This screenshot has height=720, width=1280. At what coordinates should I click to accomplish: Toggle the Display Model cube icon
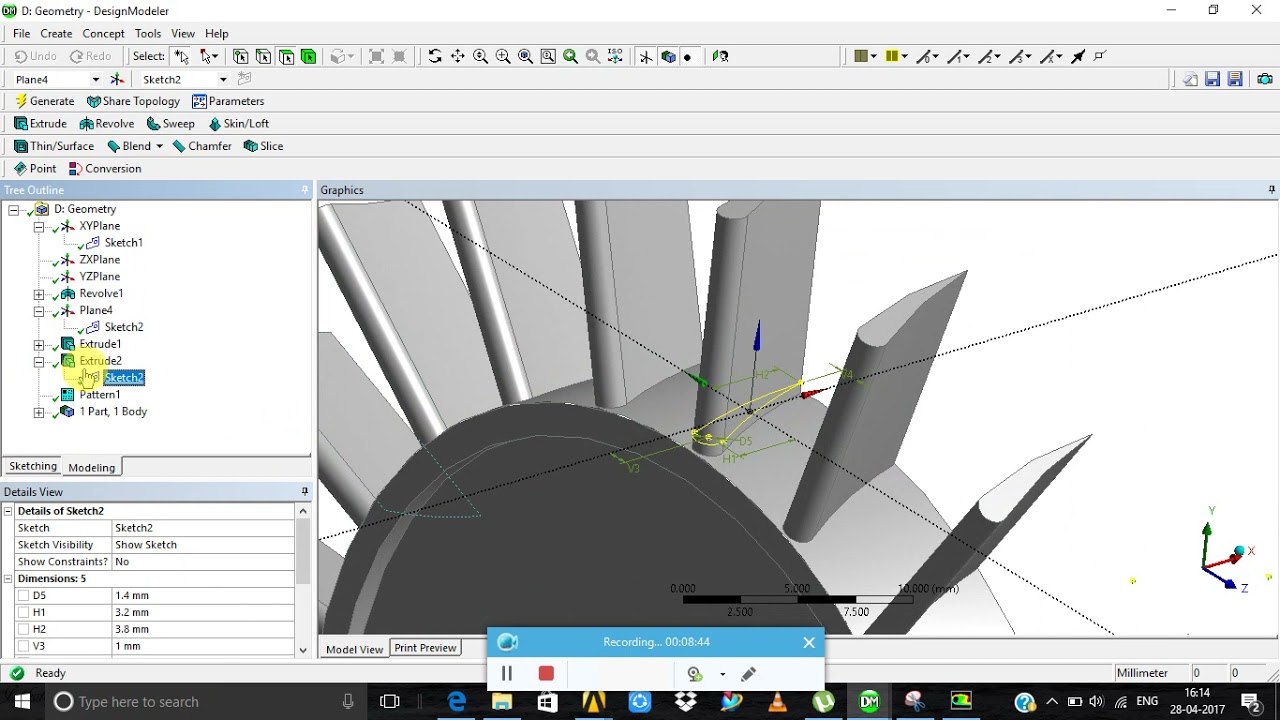pyautogui.click(x=668, y=56)
